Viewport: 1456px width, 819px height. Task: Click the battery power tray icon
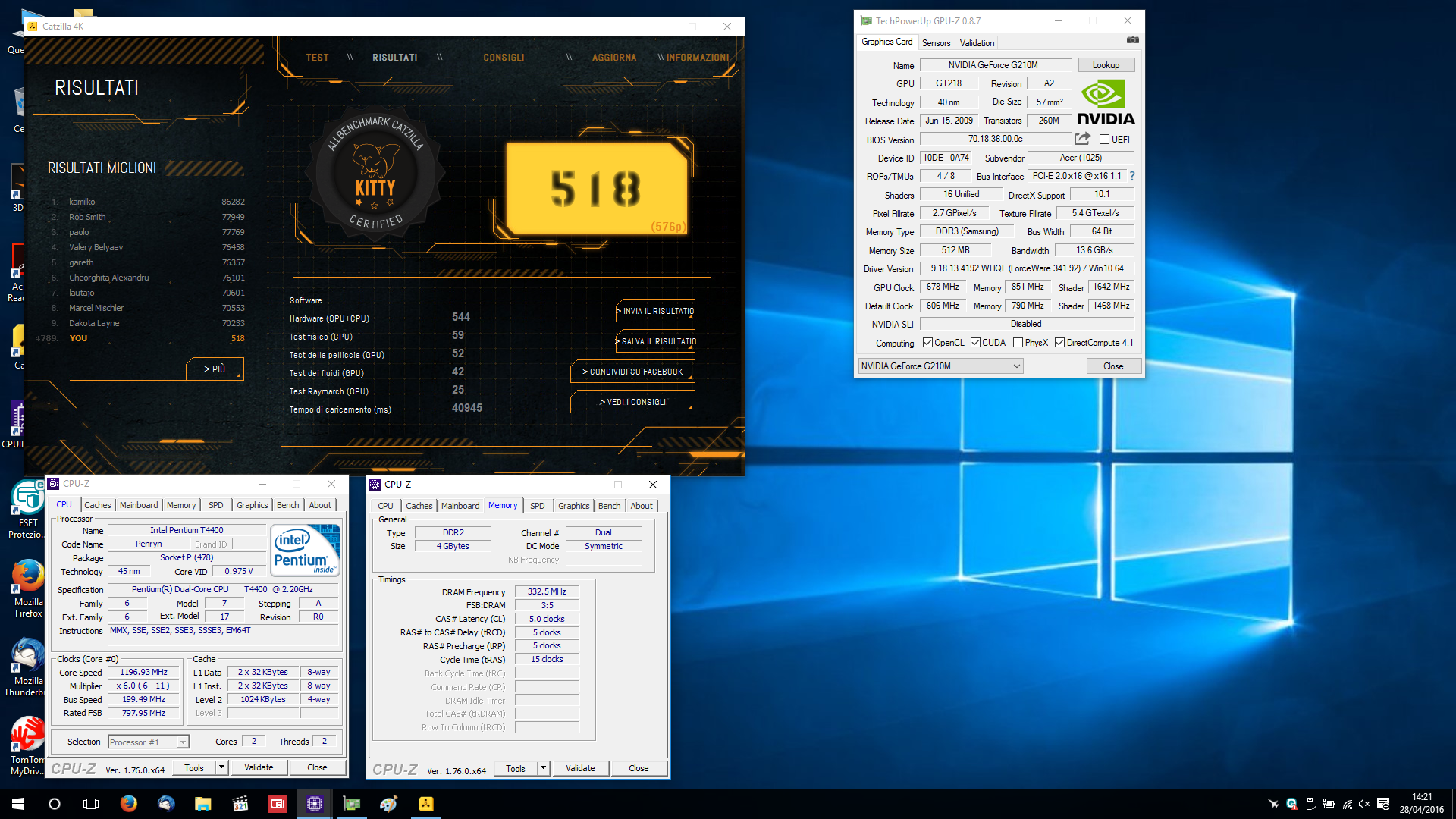point(1329,804)
